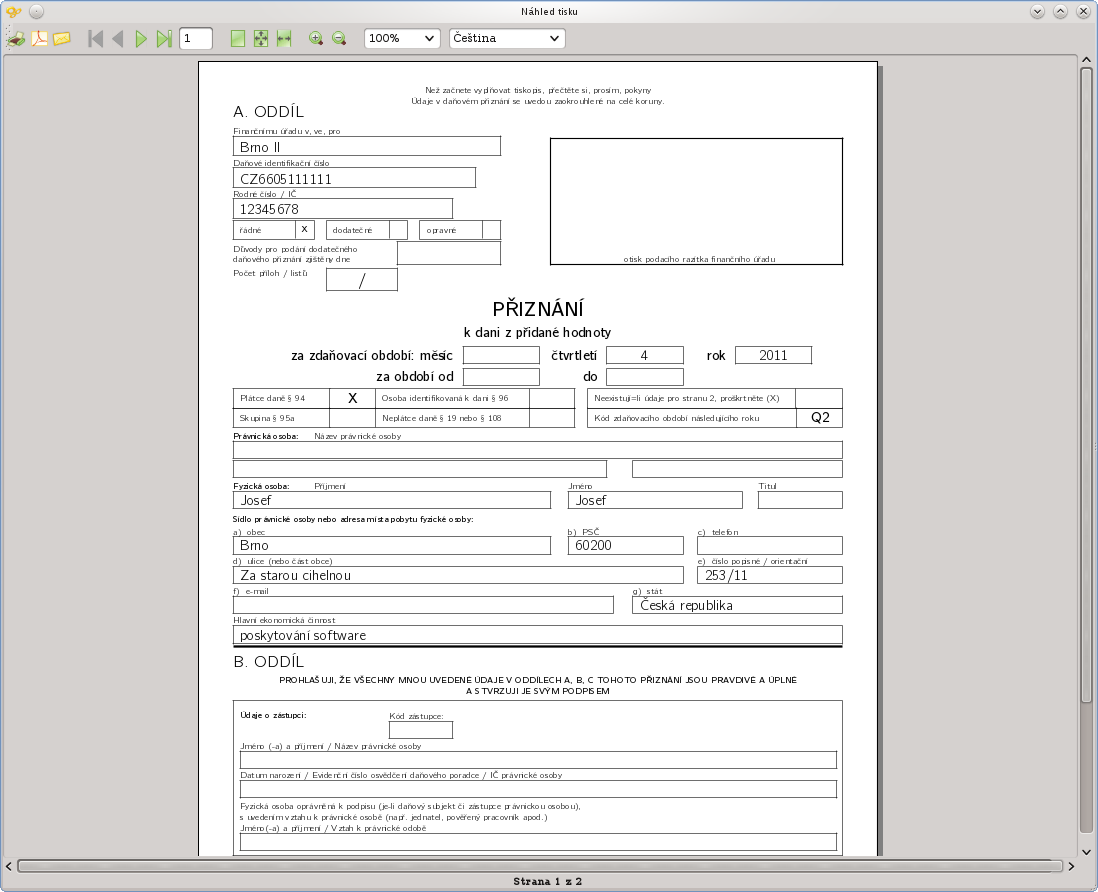Click the house number '253/11'
Image resolution: width=1098 pixels, height=892 pixels.
click(726, 576)
